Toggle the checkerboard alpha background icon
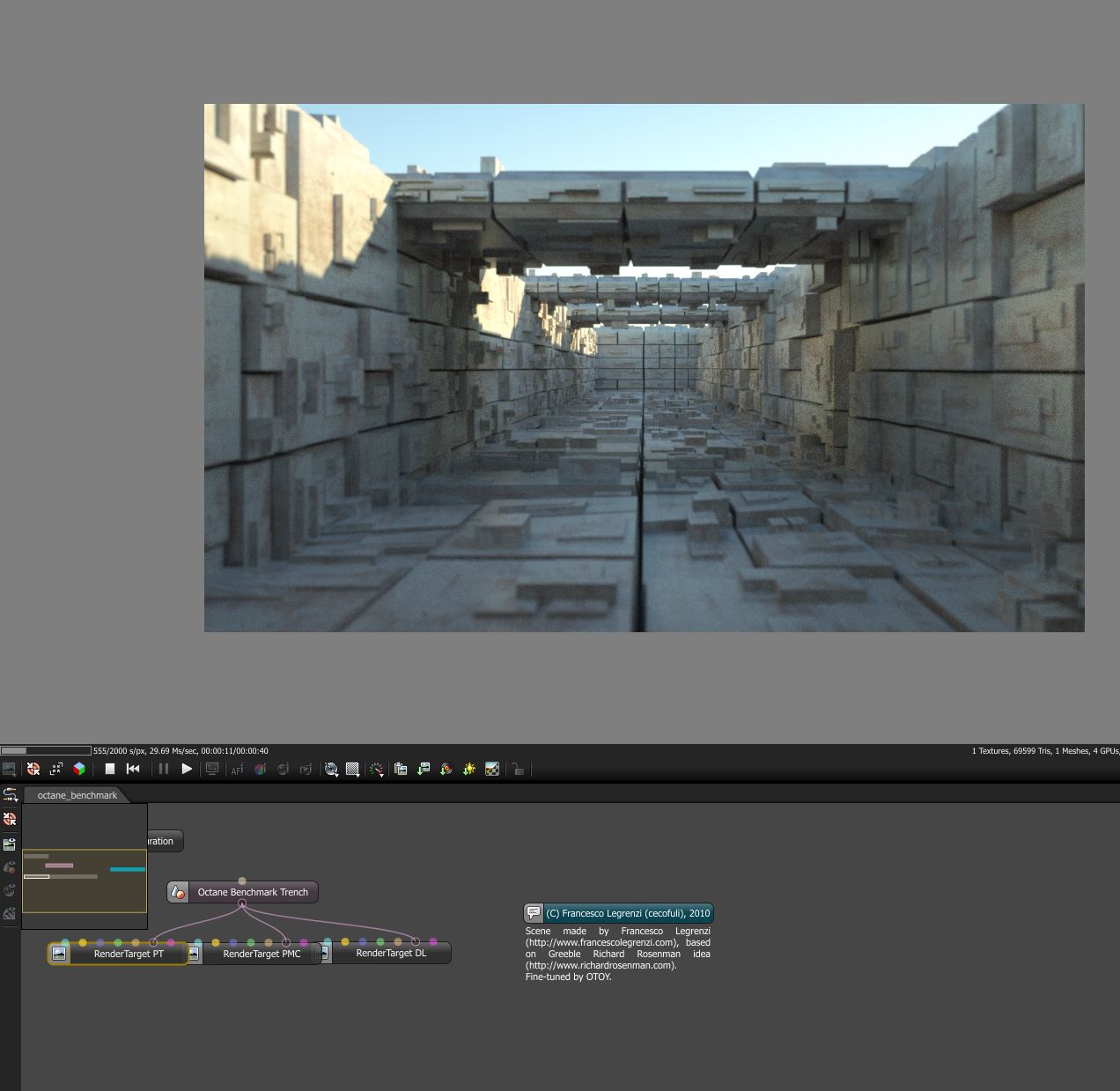The image size is (1120, 1091). (x=492, y=769)
